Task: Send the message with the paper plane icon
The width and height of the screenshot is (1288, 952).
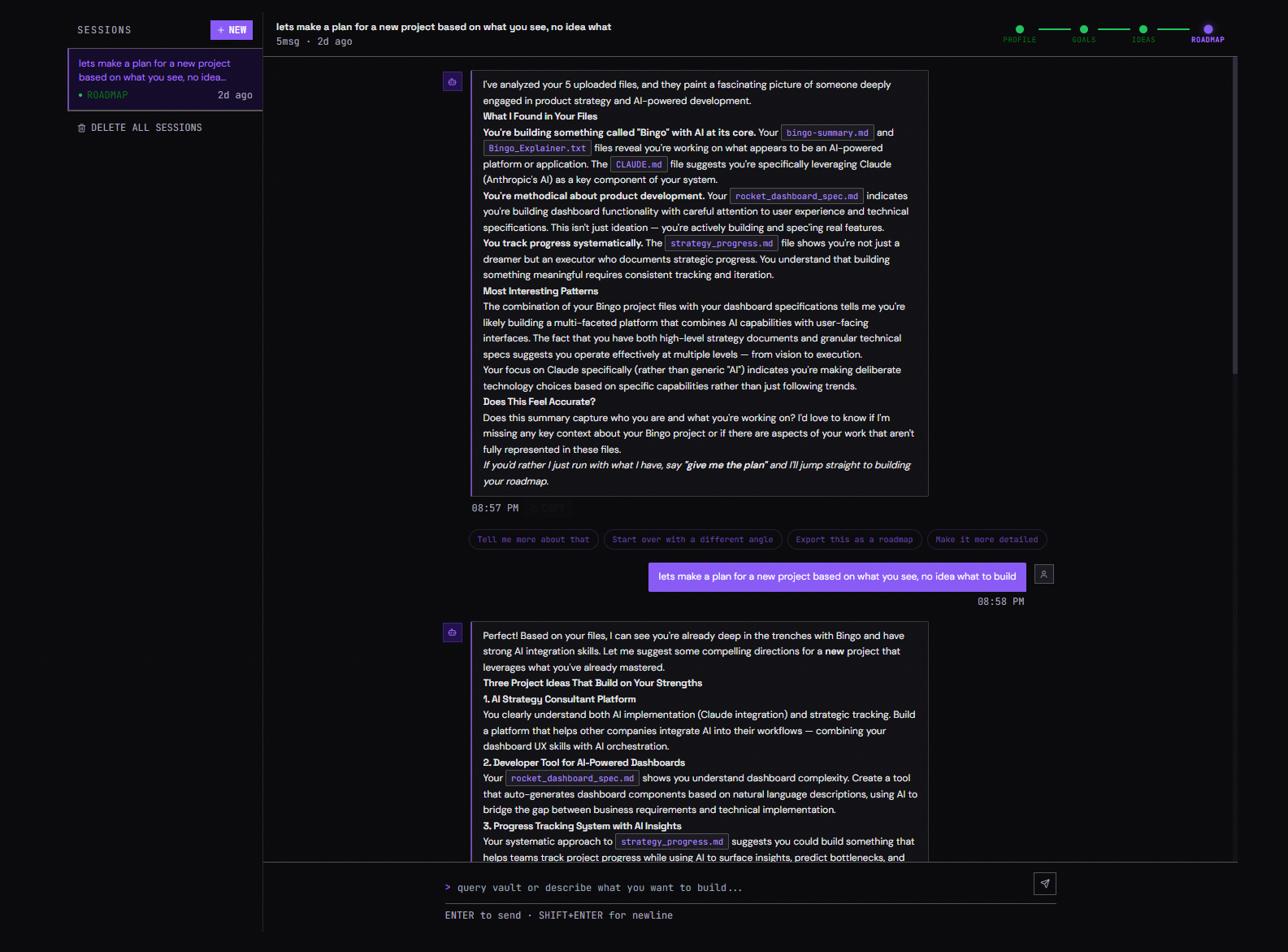Action: 1045,884
